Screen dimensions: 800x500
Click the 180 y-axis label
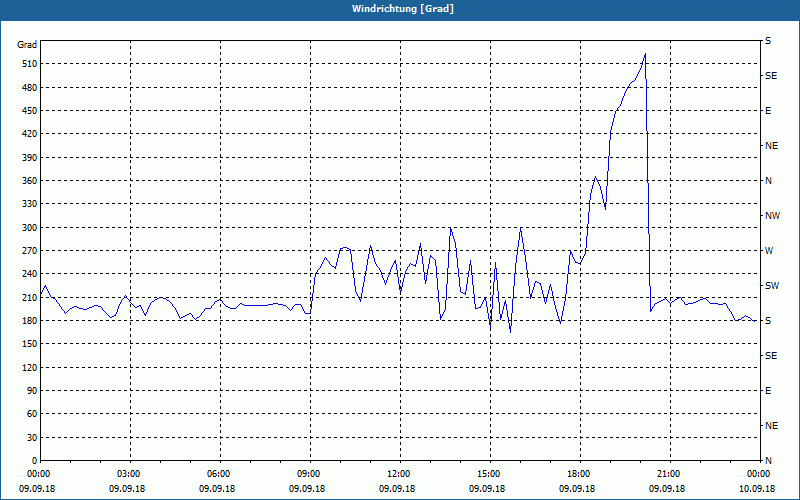pyautogui.click(x=29, y=321)
